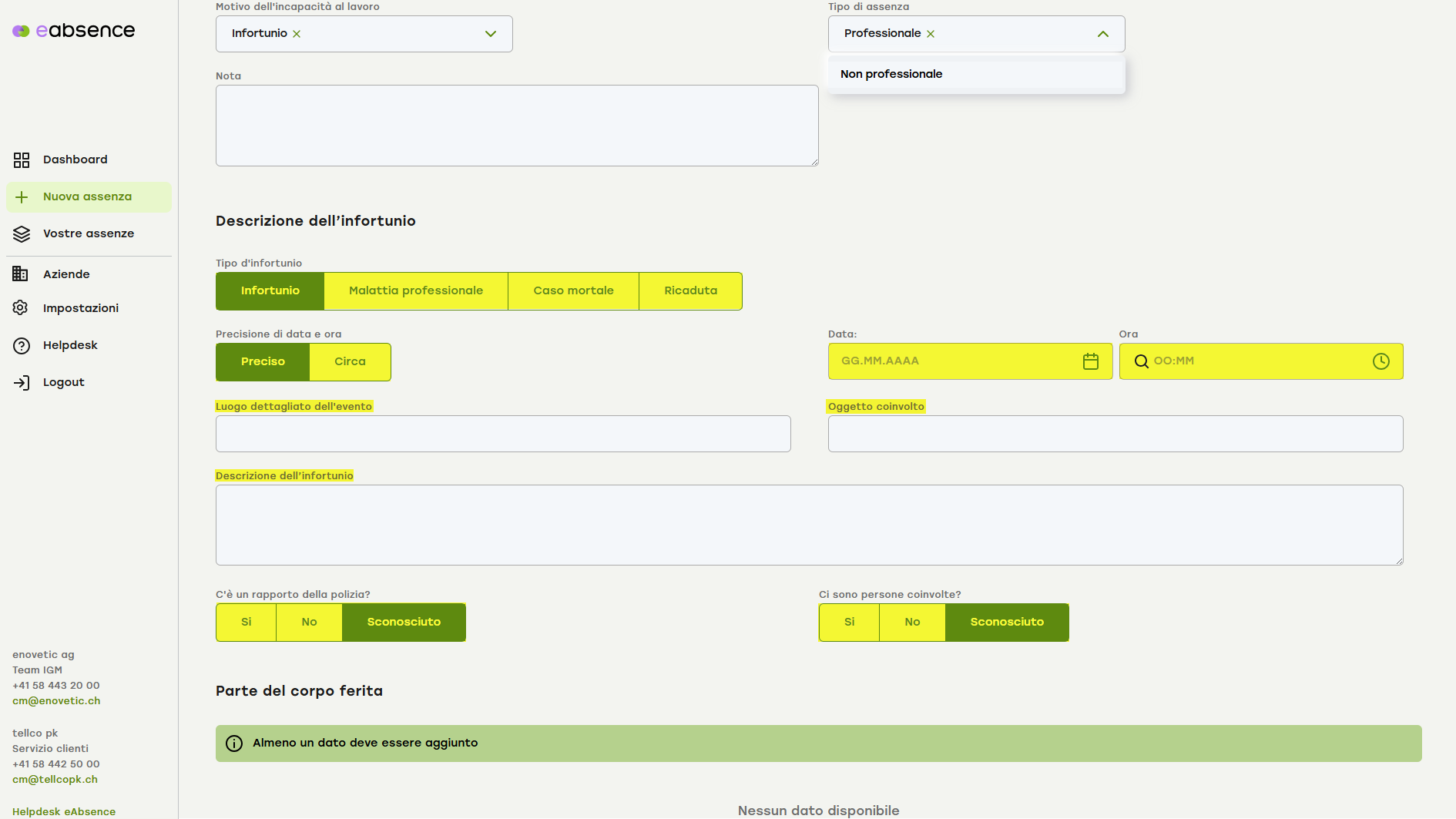Choose Si for police report question
Screen dimensions: 1456x819
[x=247, y=622]
